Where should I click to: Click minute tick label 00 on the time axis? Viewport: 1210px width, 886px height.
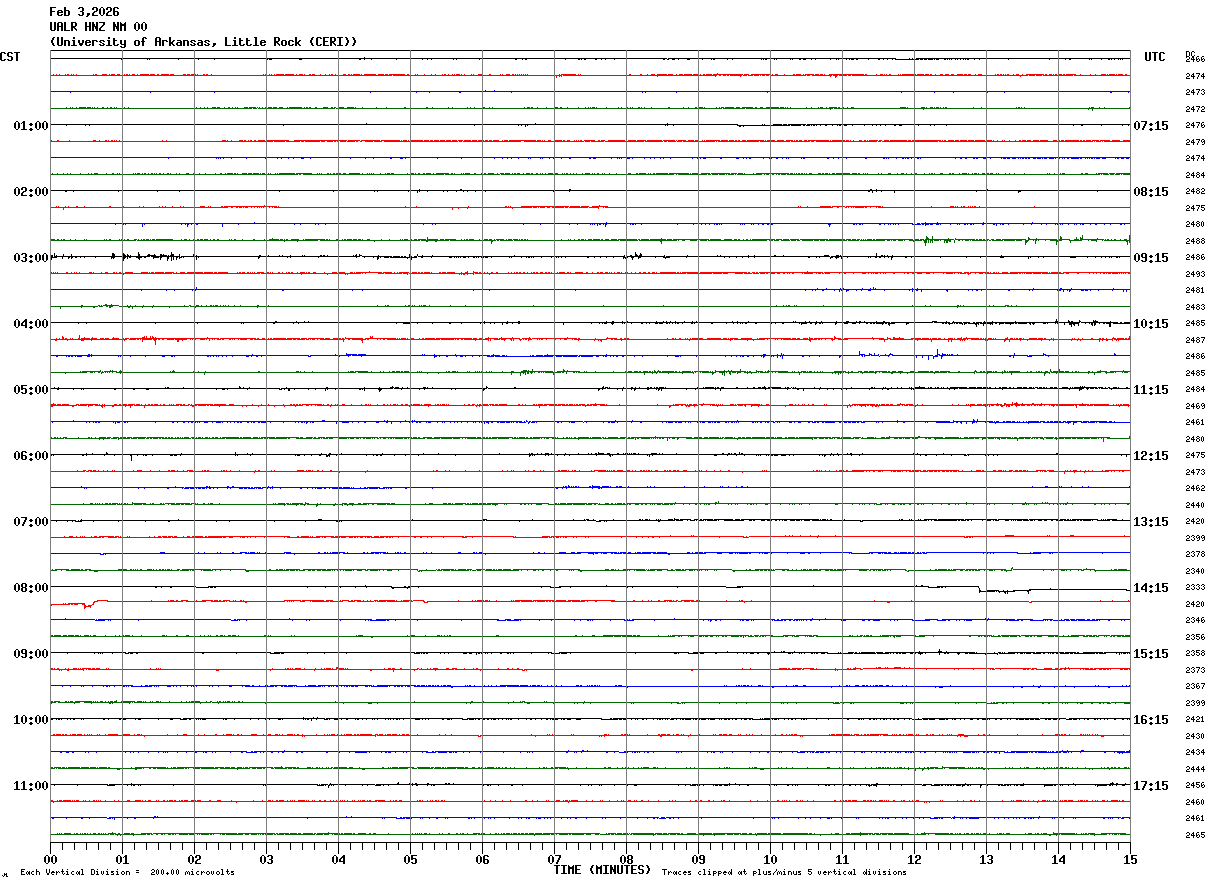pyautogui.click(x=50, y=860)
